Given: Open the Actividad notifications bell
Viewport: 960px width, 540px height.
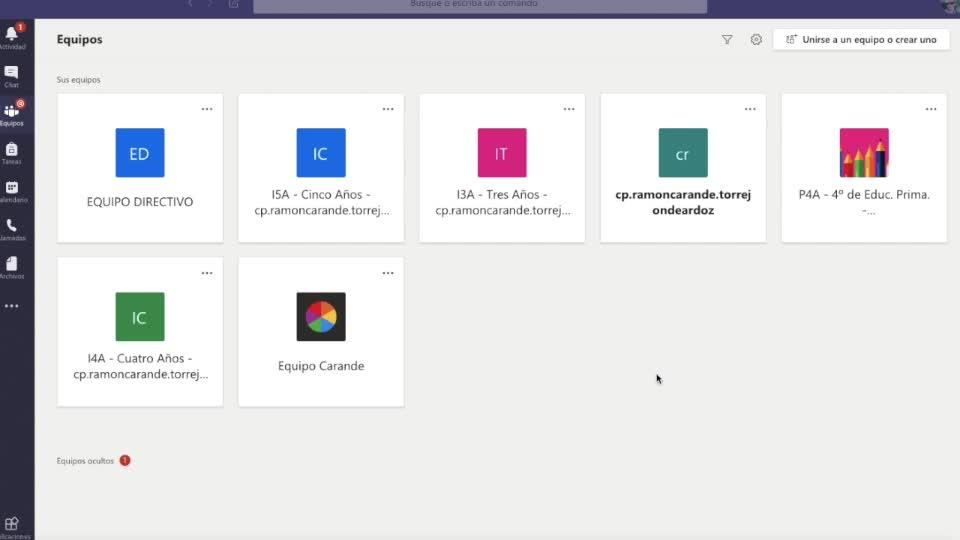Looking at the screenshot, I should 12,35.
